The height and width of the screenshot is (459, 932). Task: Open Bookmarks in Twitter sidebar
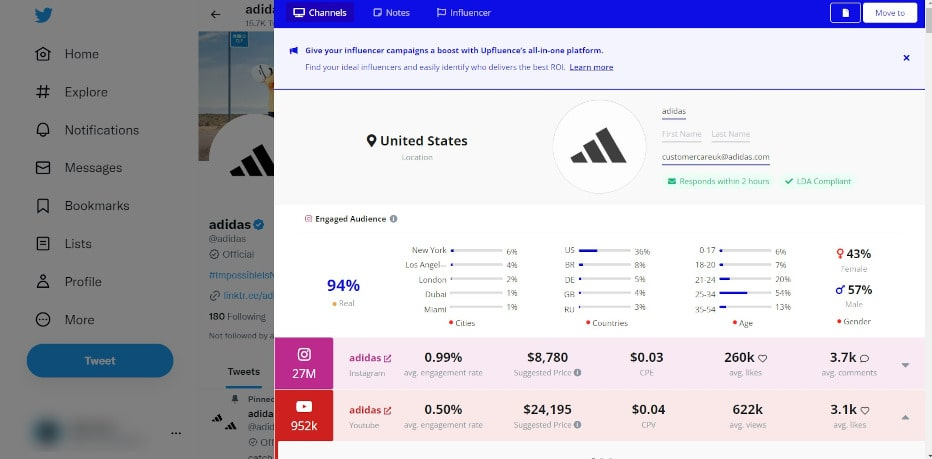[82, 206]
